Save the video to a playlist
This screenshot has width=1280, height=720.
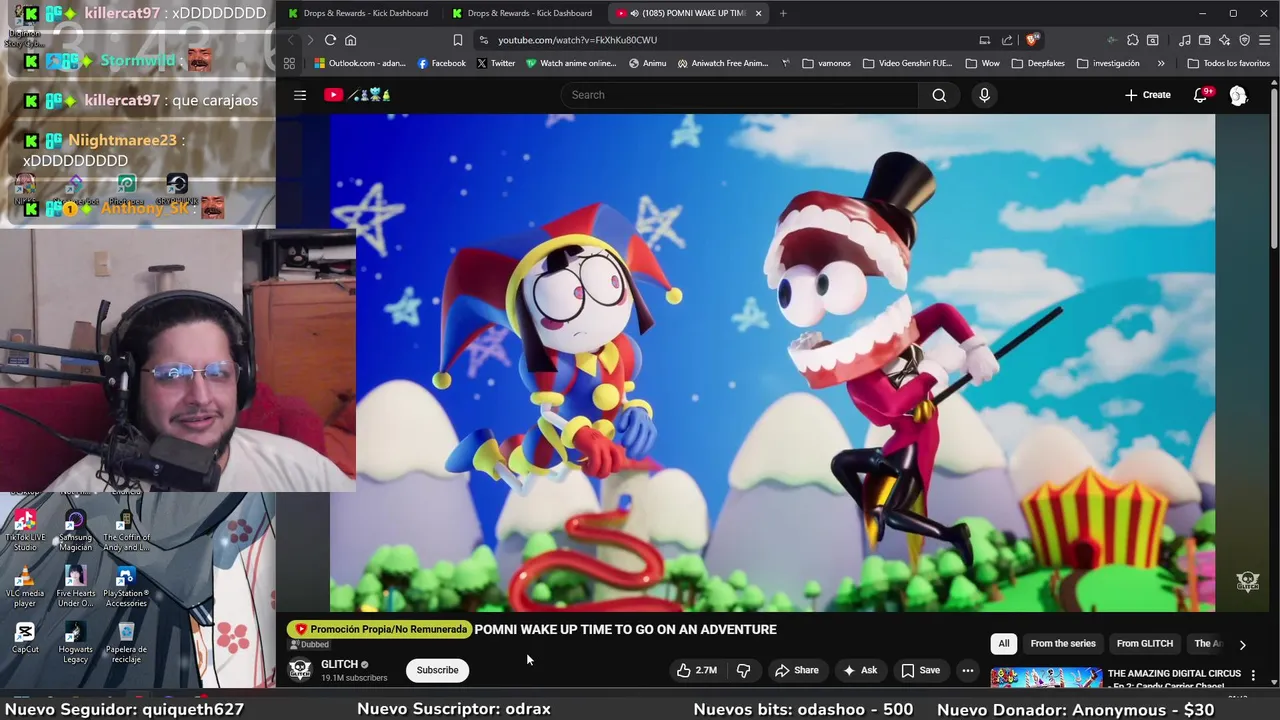pyautogui.click(x=920, y=670)
